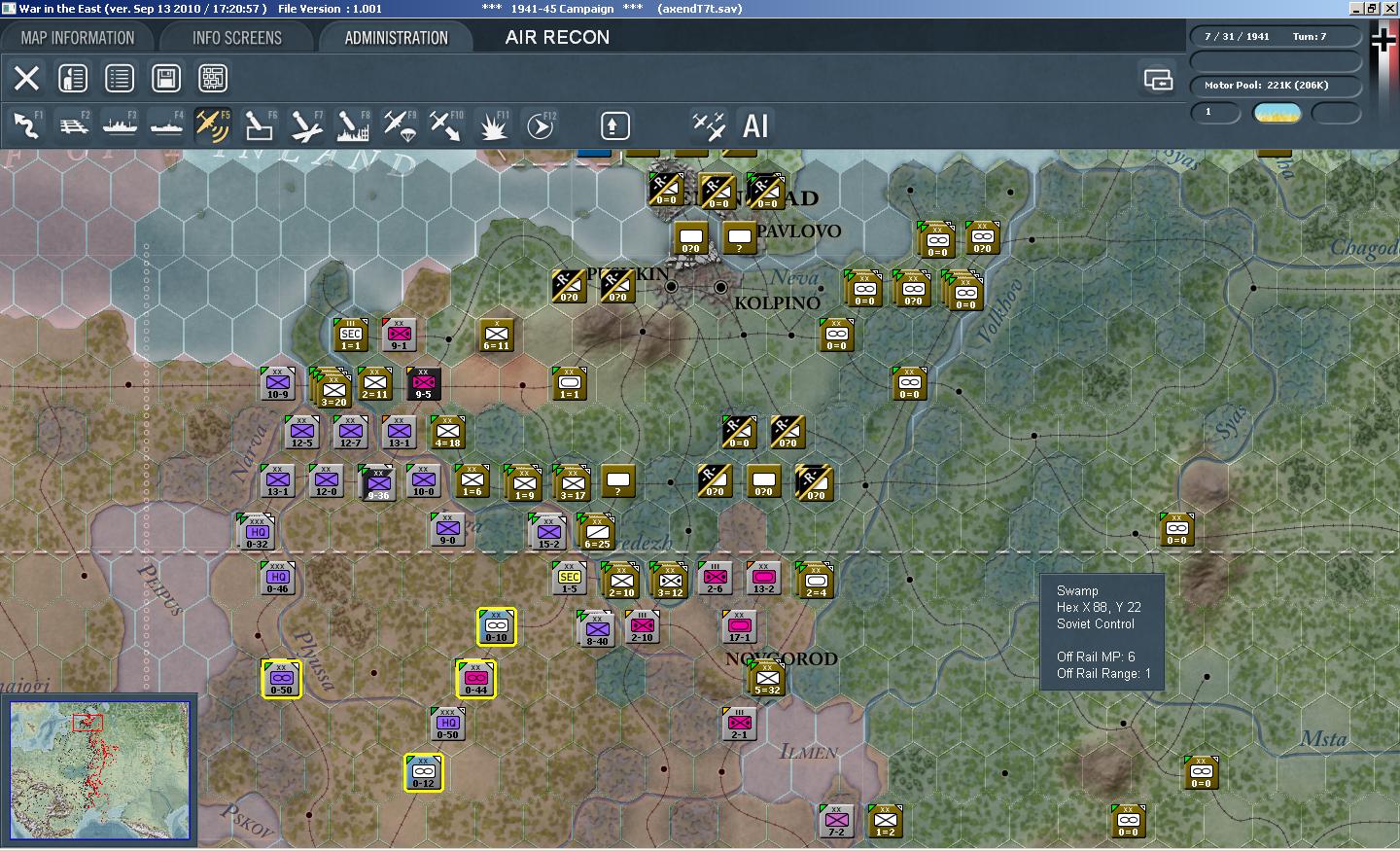Image resolution: width=1400 pixels, height=852 pixels.
Task: Select the Soviet unit labeled 6=11
Action: [x=497, y=334]
